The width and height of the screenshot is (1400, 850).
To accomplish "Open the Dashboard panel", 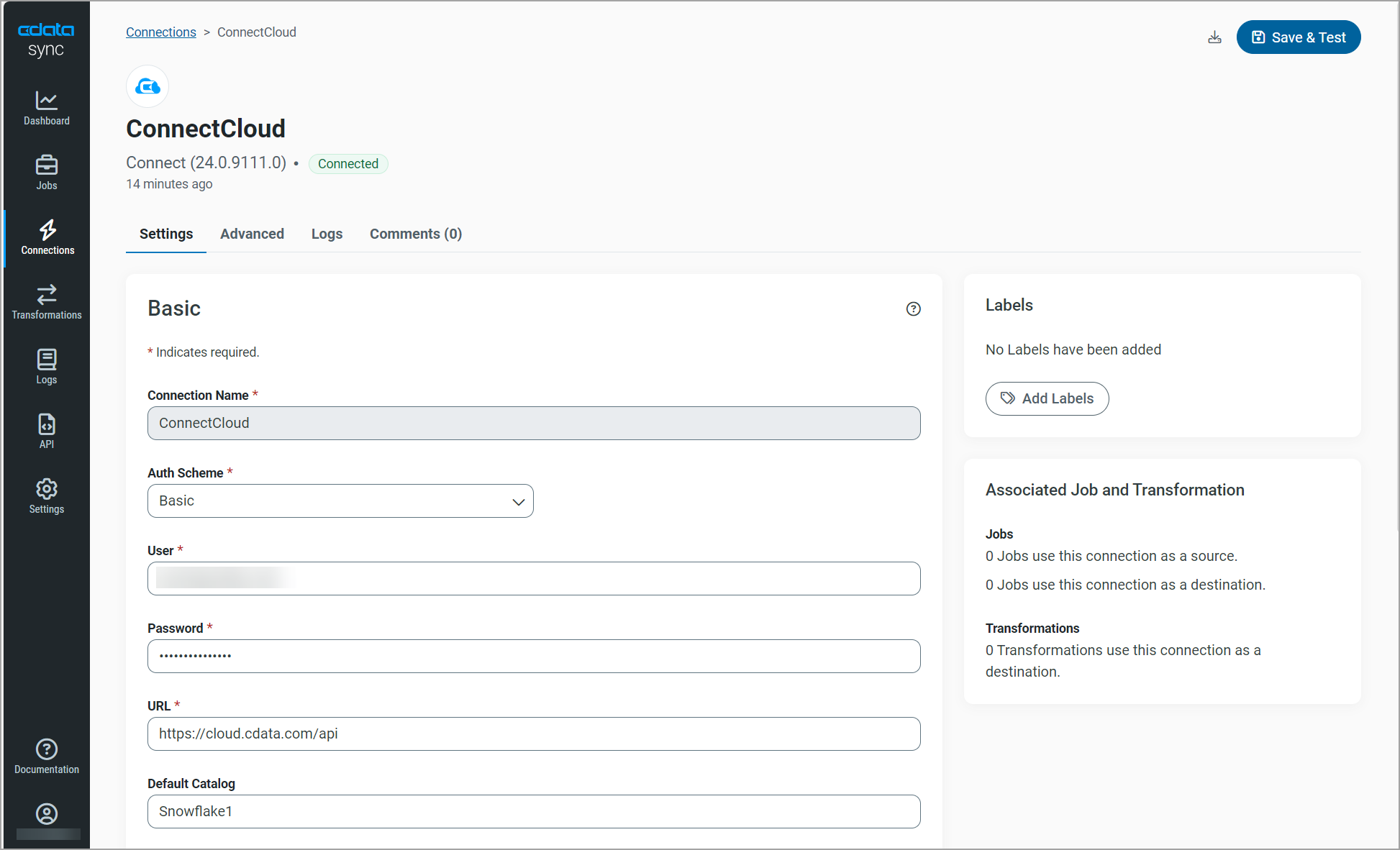I will coord(46,108).
